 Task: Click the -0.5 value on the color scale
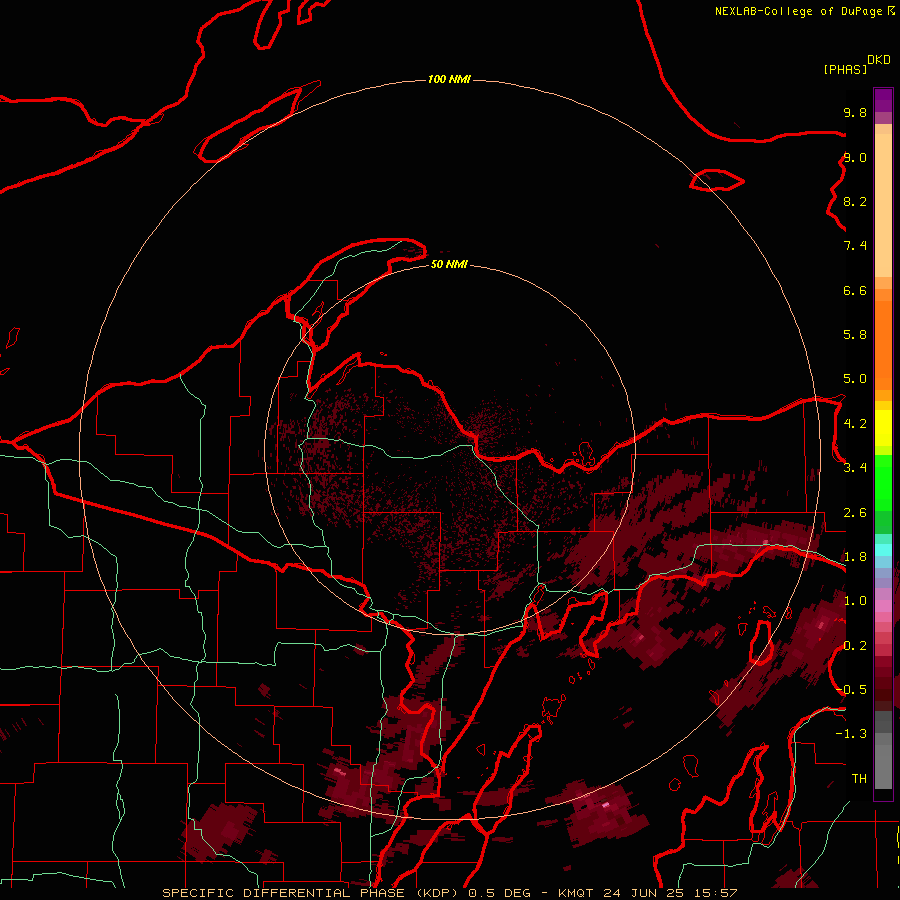851,690
